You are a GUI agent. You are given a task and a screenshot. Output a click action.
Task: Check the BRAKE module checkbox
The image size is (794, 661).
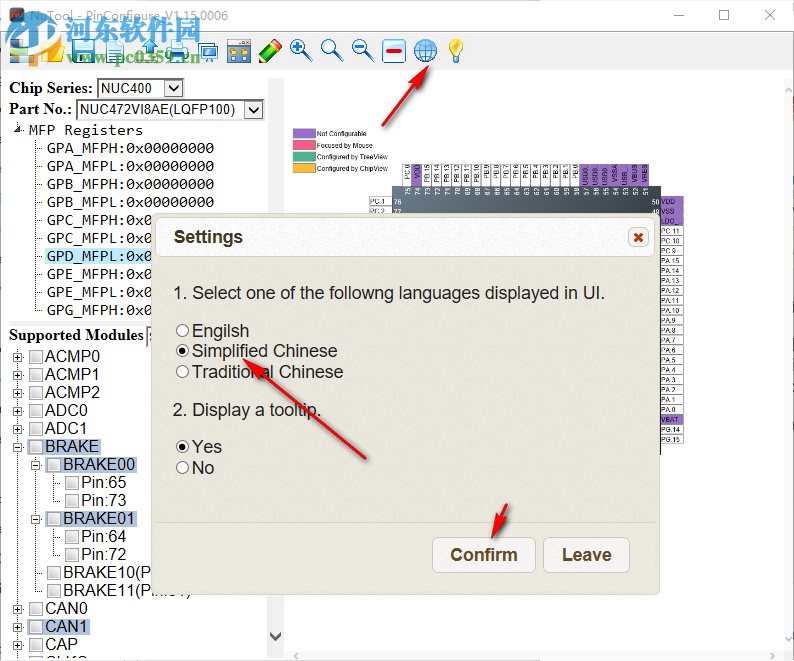point(36,447)
